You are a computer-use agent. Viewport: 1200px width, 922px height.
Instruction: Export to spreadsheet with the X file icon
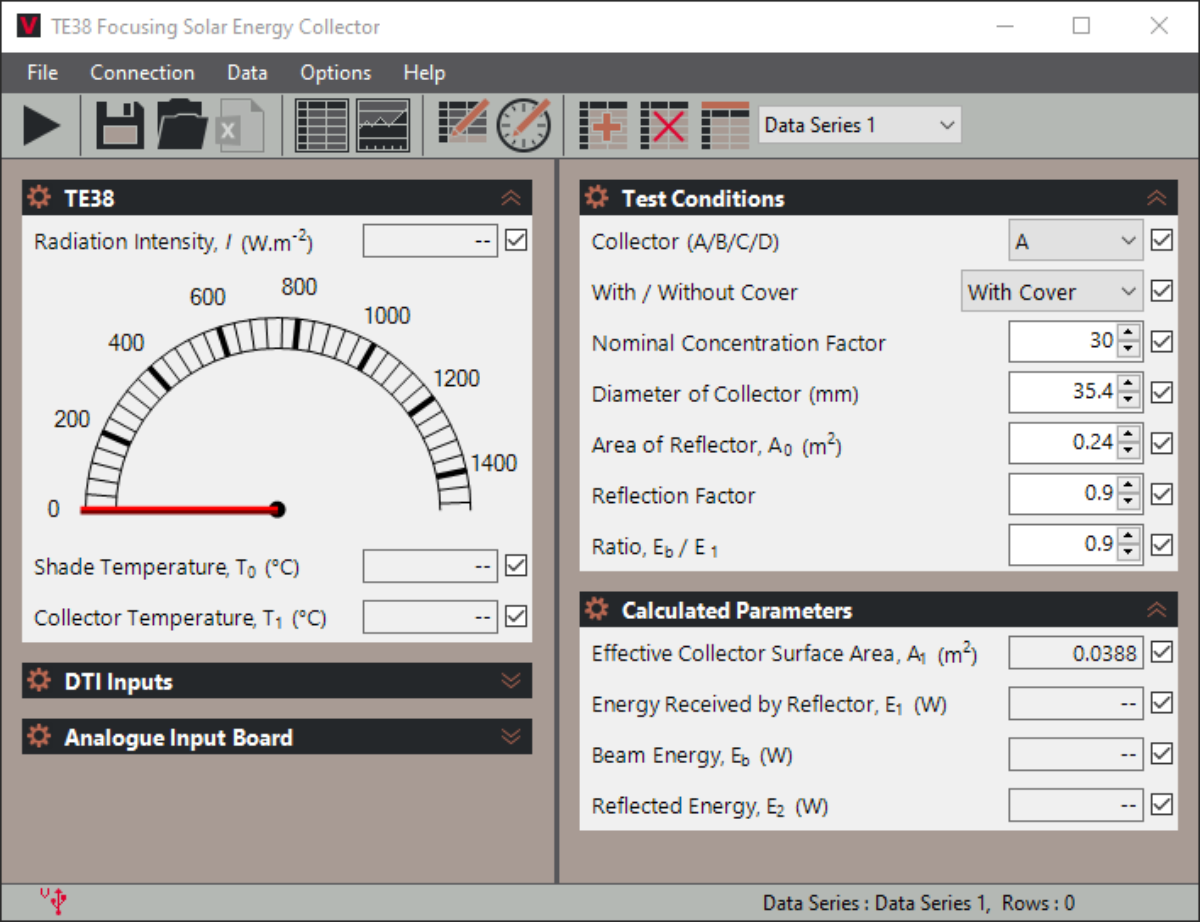pos(240,126)
